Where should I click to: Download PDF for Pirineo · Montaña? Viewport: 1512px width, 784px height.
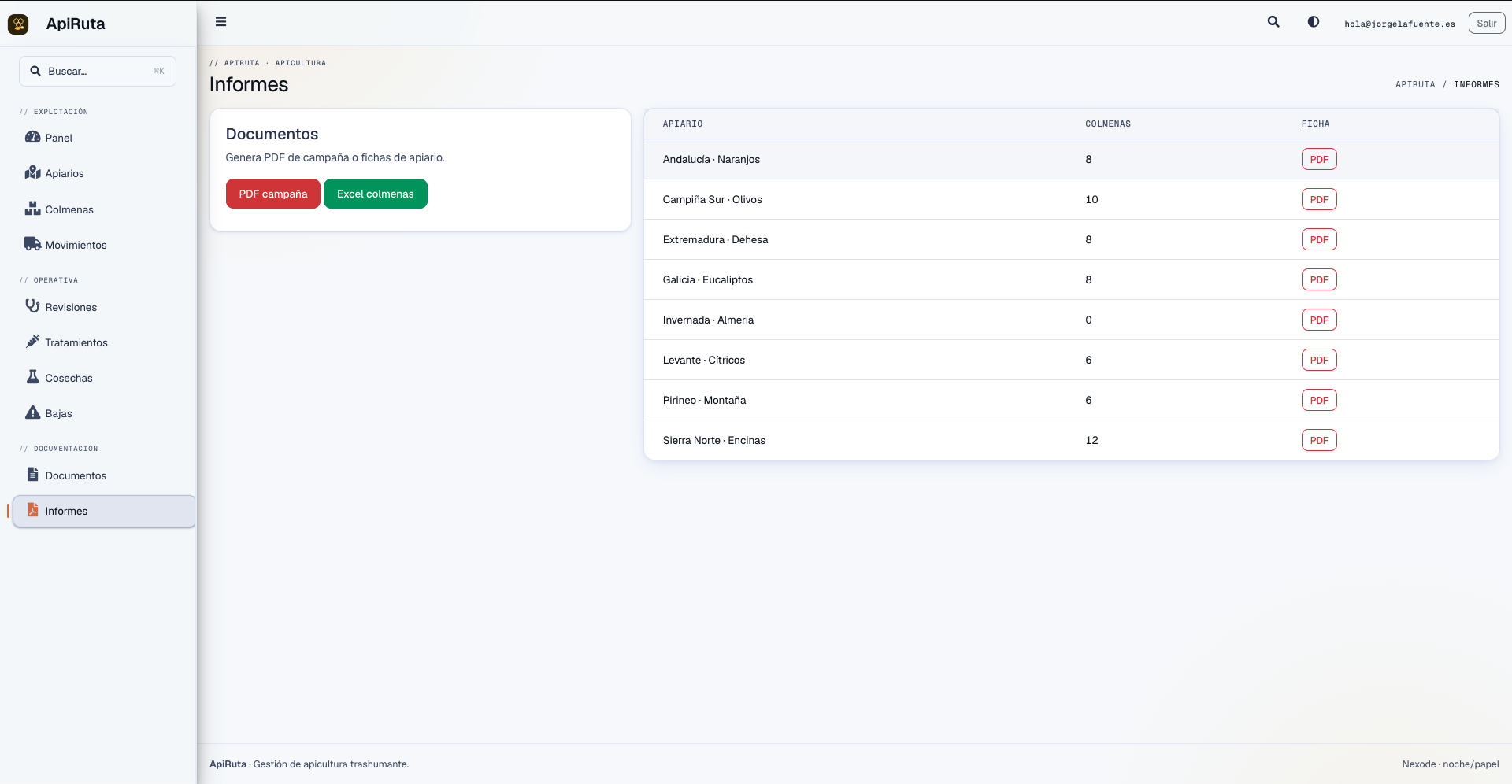tap(1319, 400)
